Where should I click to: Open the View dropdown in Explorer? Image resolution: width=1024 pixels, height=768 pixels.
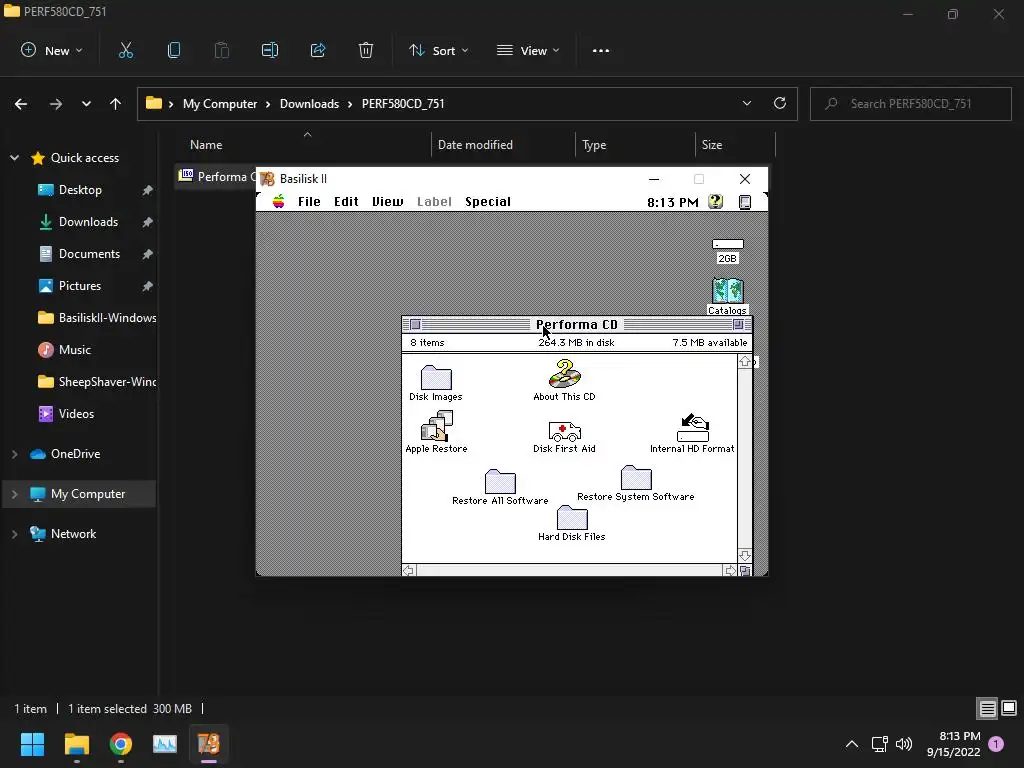[x=528, y=50]
